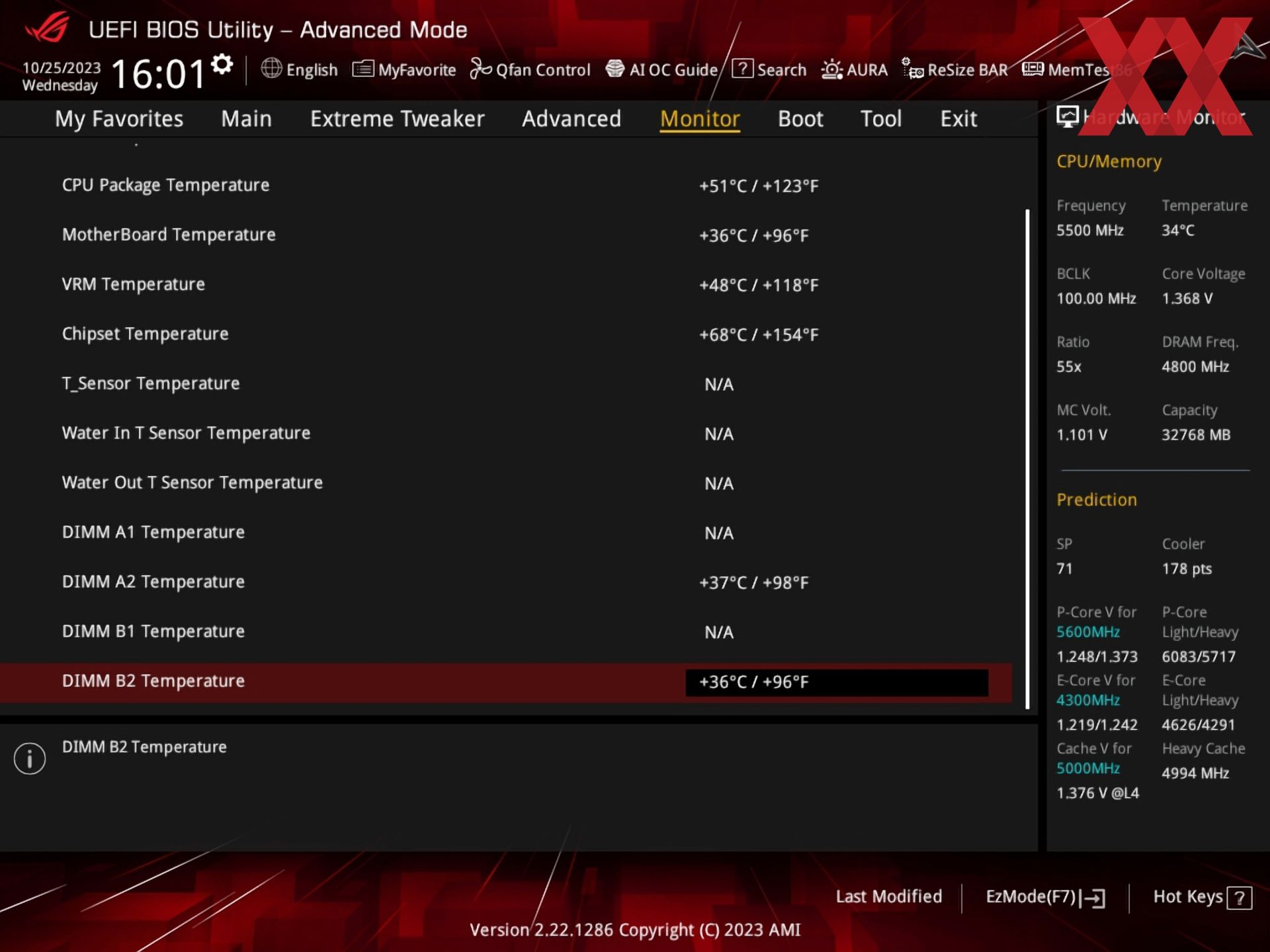Click the 10/25/2023 date
The image size is (1270, 952).
click(62, 67)
